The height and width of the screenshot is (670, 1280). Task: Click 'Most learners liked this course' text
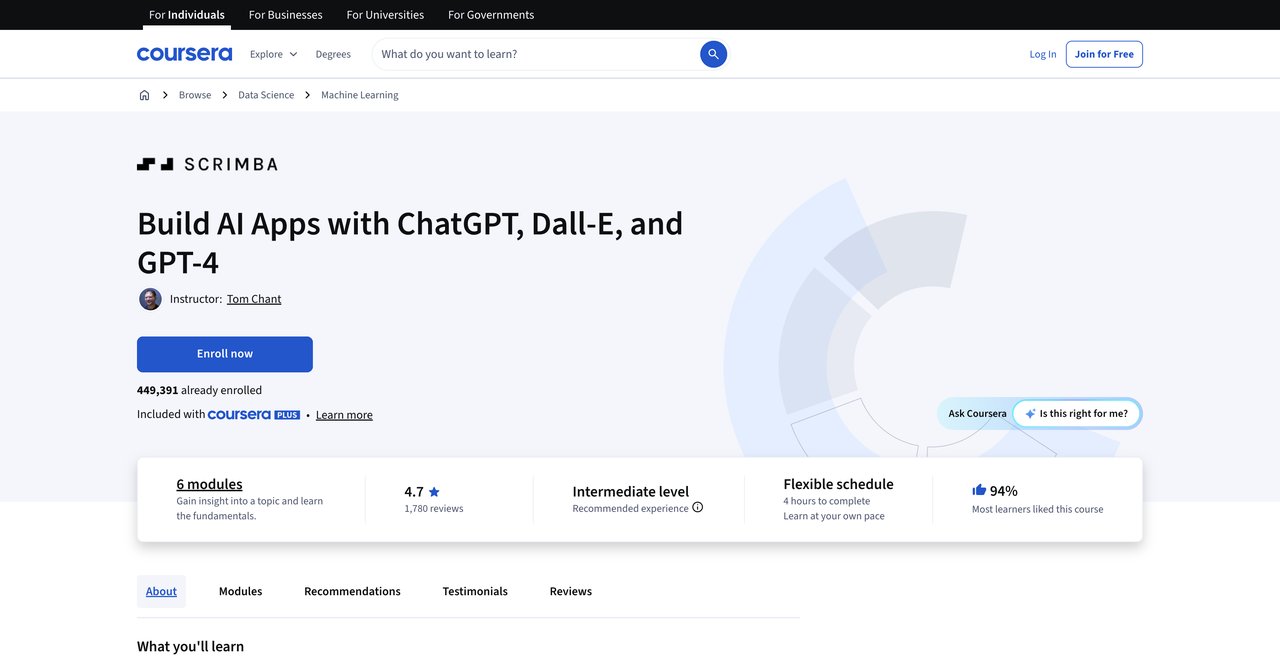pos(1038,509)
